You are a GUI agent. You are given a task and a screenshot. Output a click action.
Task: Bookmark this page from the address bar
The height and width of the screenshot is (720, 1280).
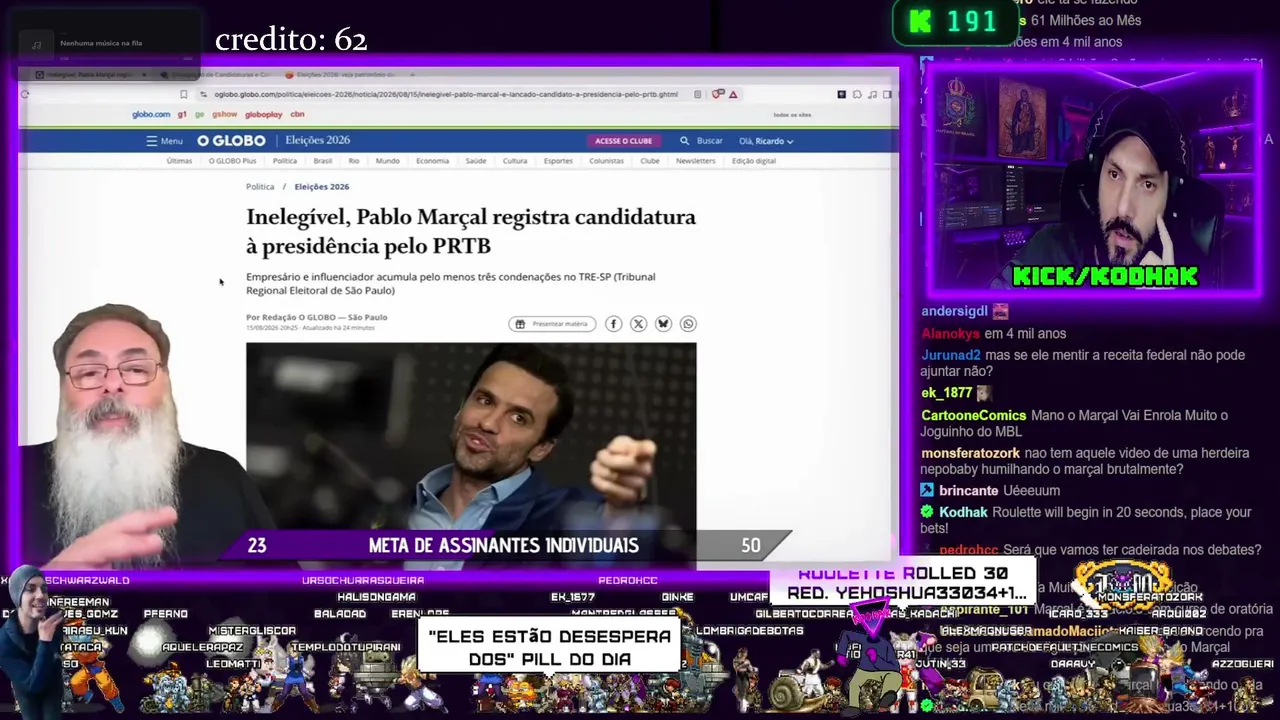[x=183, y=94]
